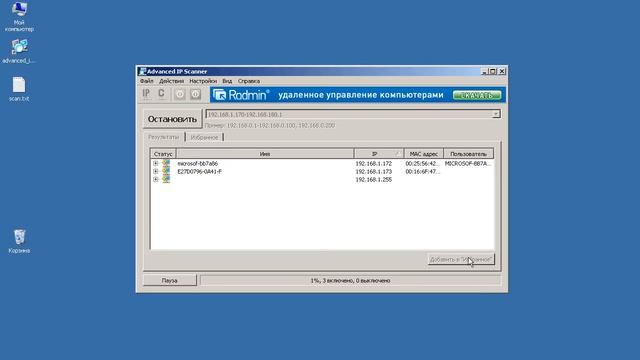The image size is (640, 360).
Task: Open the Recycle Bin desktop icon
Action: coord(19,241)
